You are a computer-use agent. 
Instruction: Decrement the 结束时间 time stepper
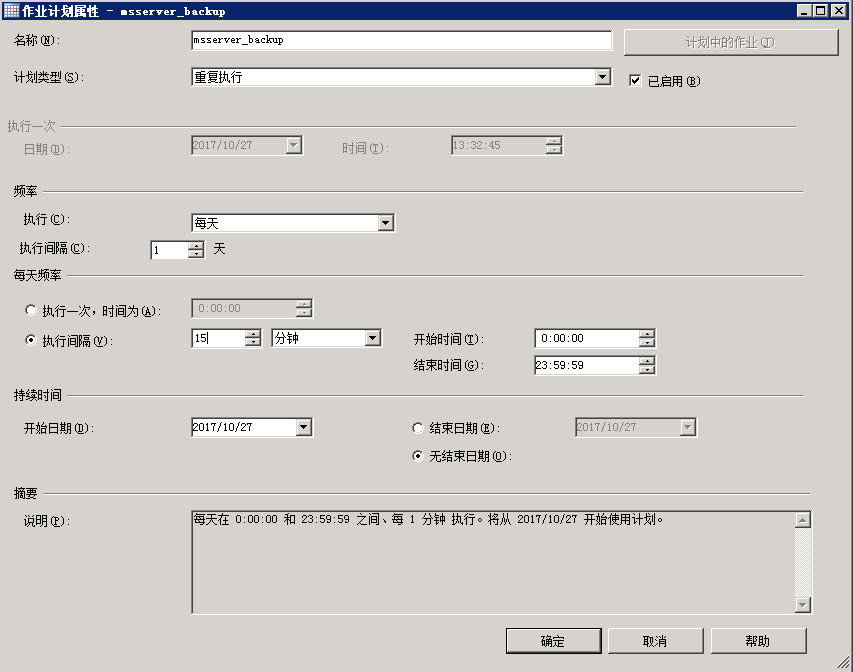(649, 369)
